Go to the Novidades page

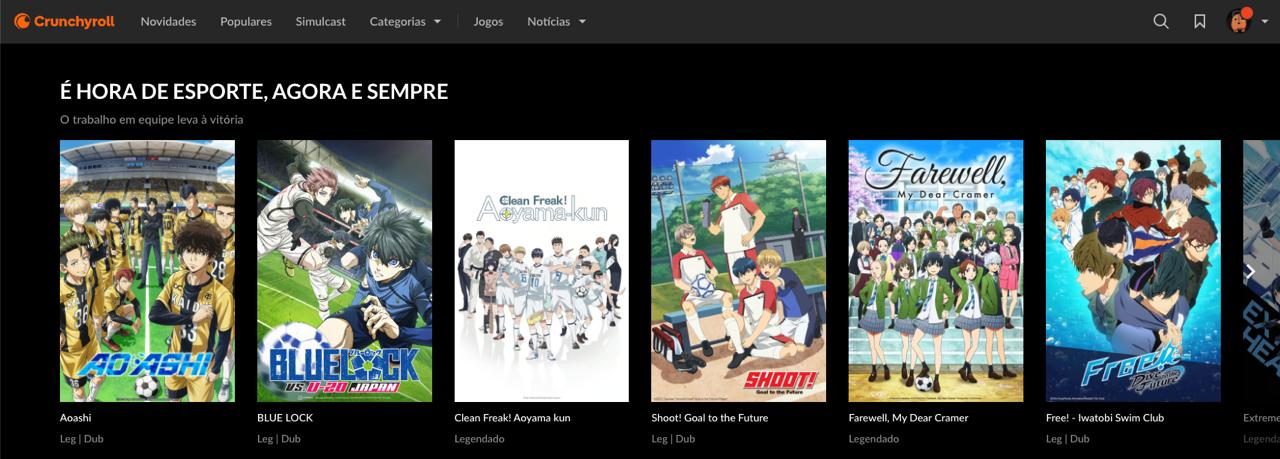tap(168, 21)
